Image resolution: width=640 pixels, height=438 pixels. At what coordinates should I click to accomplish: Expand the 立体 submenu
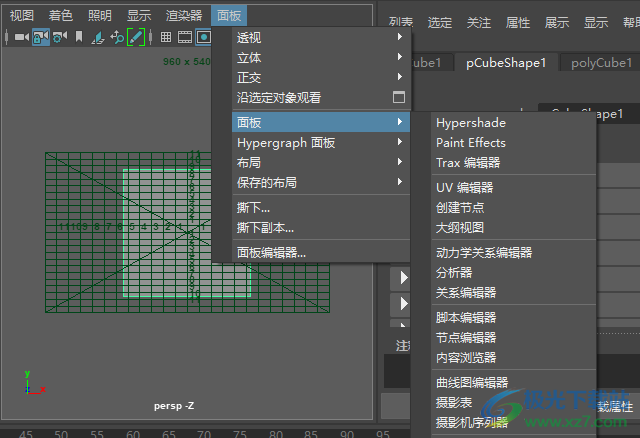coord(321,58)
